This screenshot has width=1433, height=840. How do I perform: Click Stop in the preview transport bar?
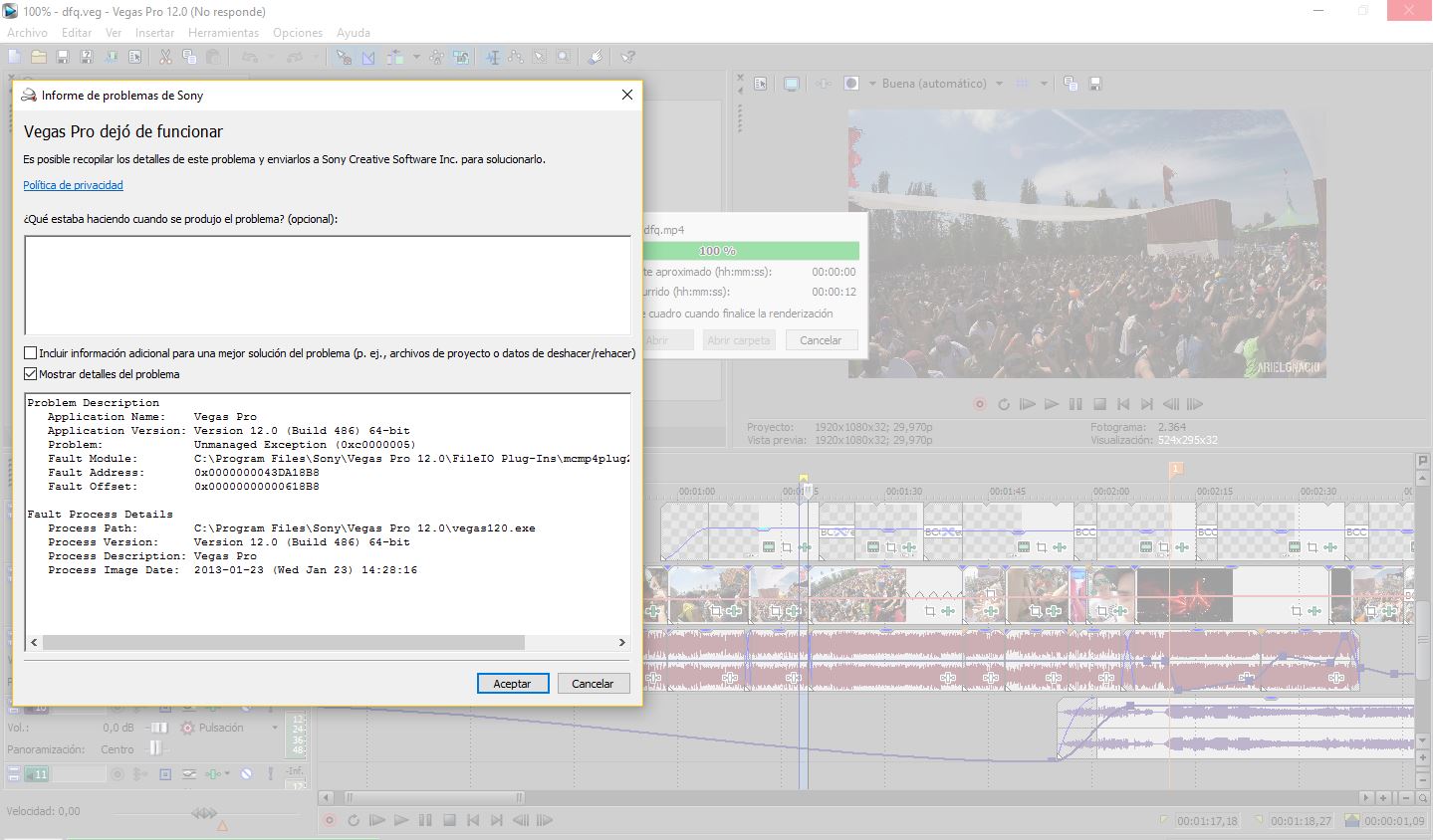pyautogui.click(x=1099, y=404)
